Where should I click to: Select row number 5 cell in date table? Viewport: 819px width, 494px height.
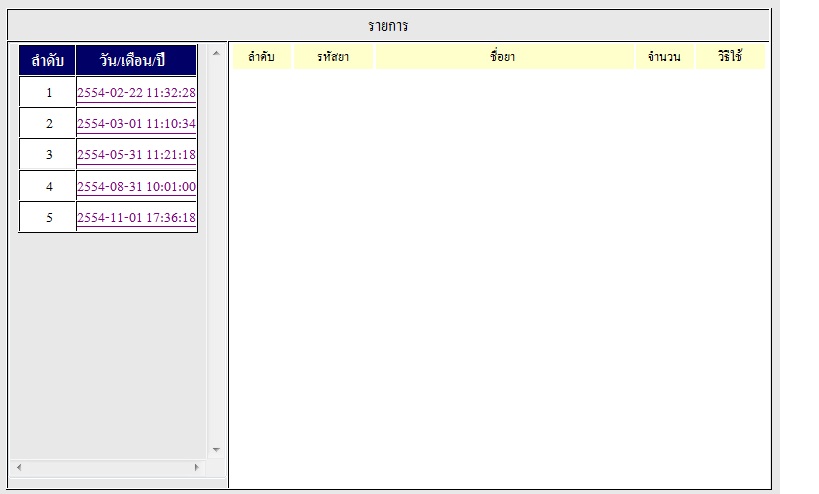click(48, 217)
